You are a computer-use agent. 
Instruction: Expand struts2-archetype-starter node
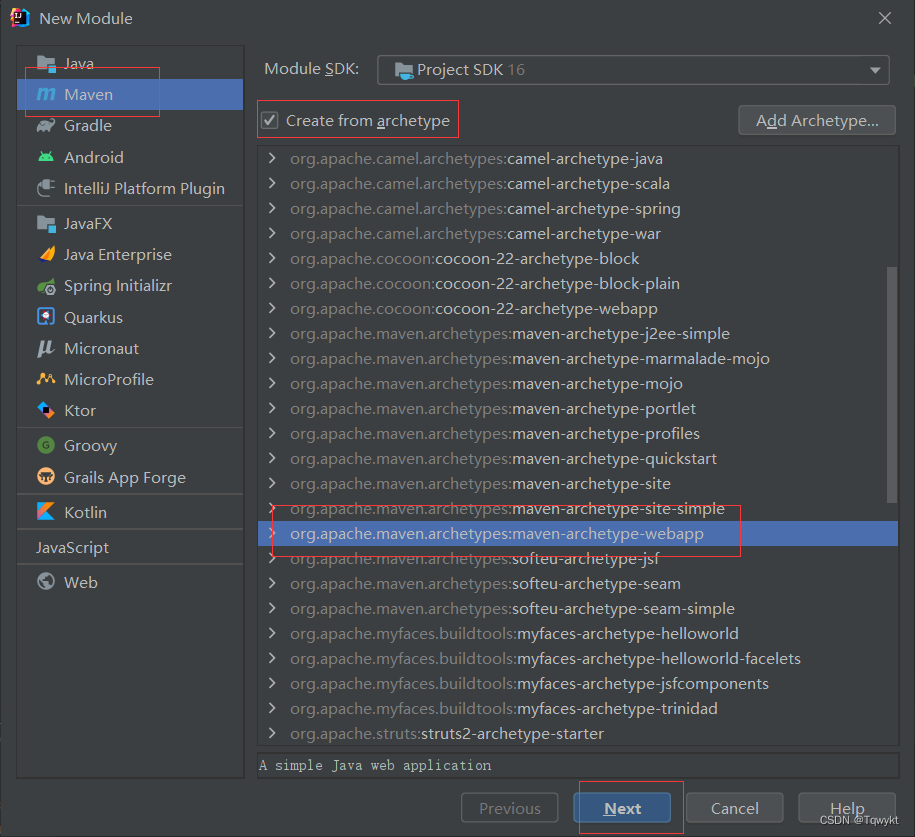(272, 733)
